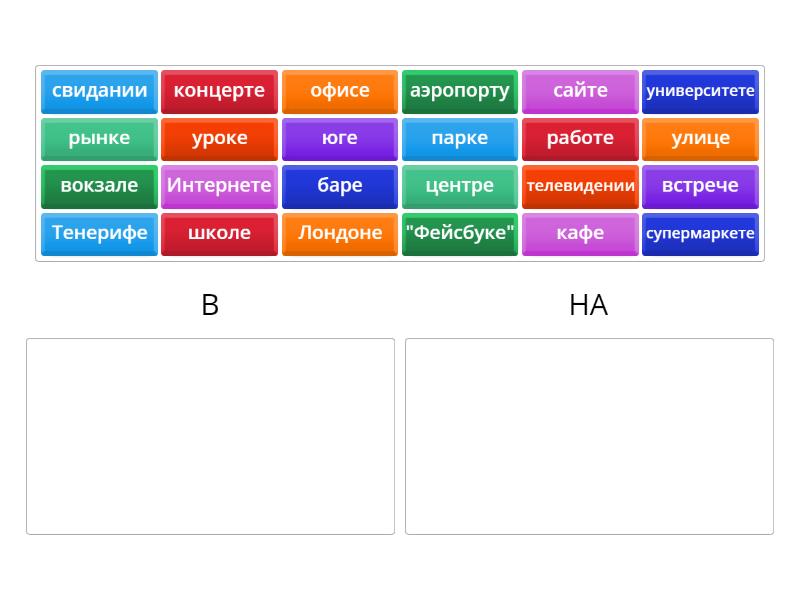Screen dimensions: 800x600
Task: Pick the '"Фейсбуке"' tile
Action: tap(460, 234)
